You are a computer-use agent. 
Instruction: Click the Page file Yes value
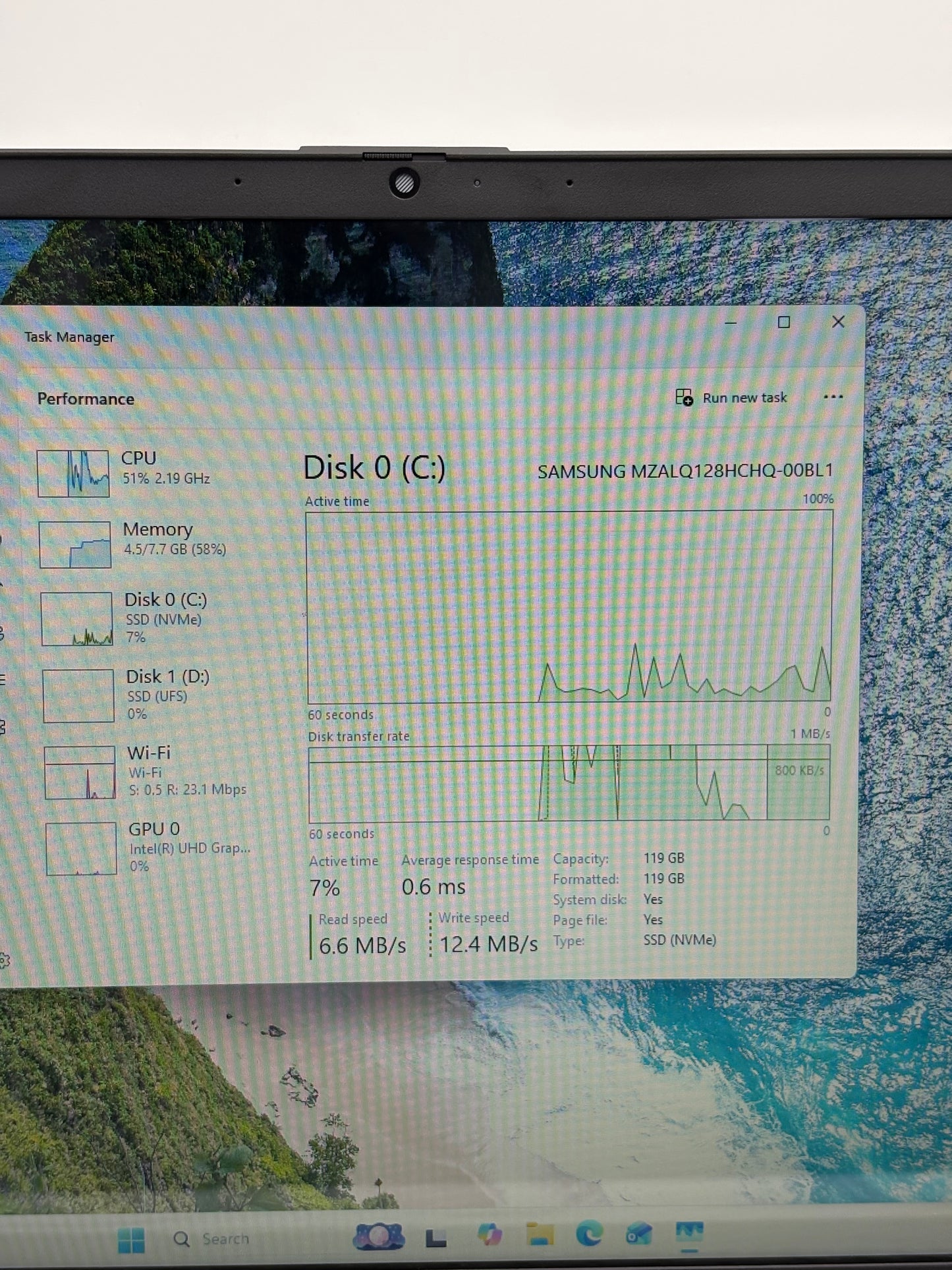tap(653, 919)
